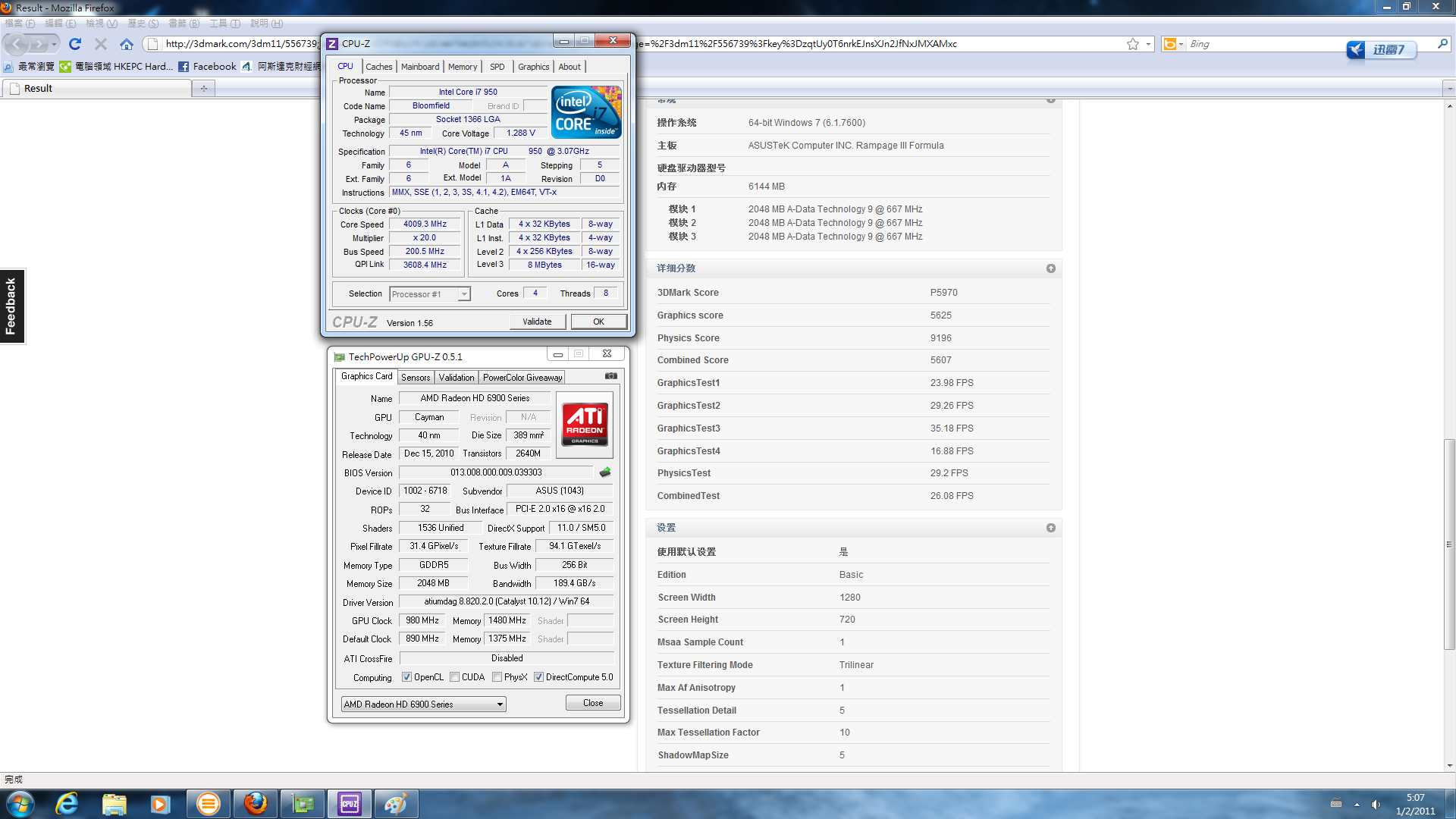Image resolution: width=1456 pixels, height=819 pixels.
Task: Open the 檔案 (F) menu in Firefox
Action: pos(20,23)
